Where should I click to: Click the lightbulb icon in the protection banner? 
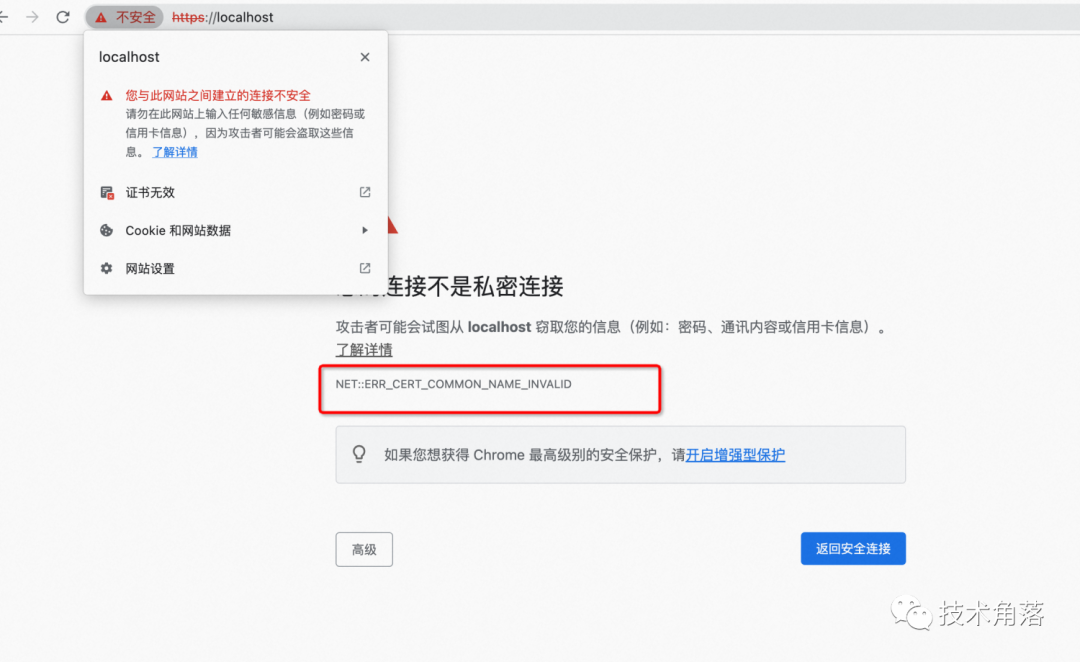tap(359, 453)
